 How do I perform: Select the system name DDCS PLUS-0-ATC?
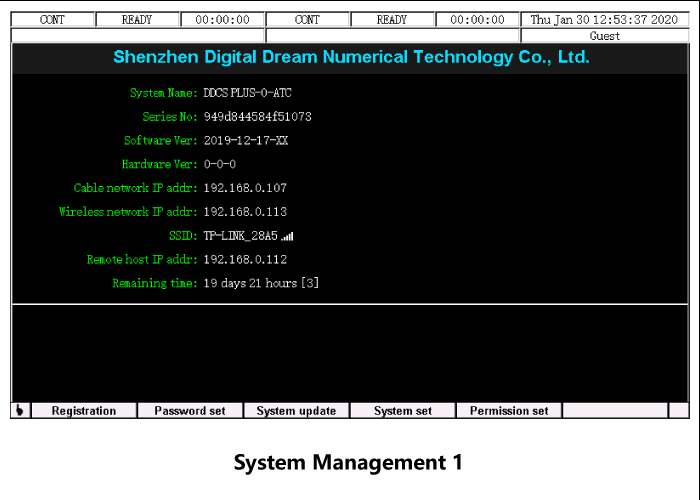(248, 93)
